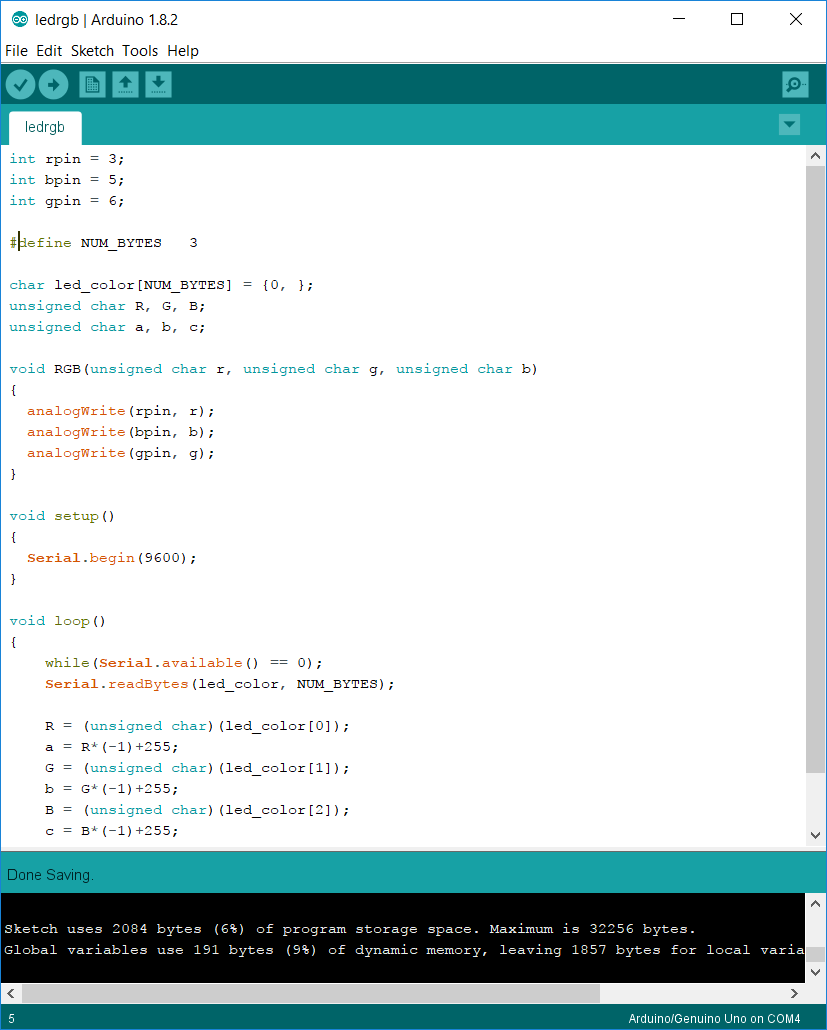Click 'Serial.begin(9600);' line
Screen dimensions: 827x1030
pos(112,558)
